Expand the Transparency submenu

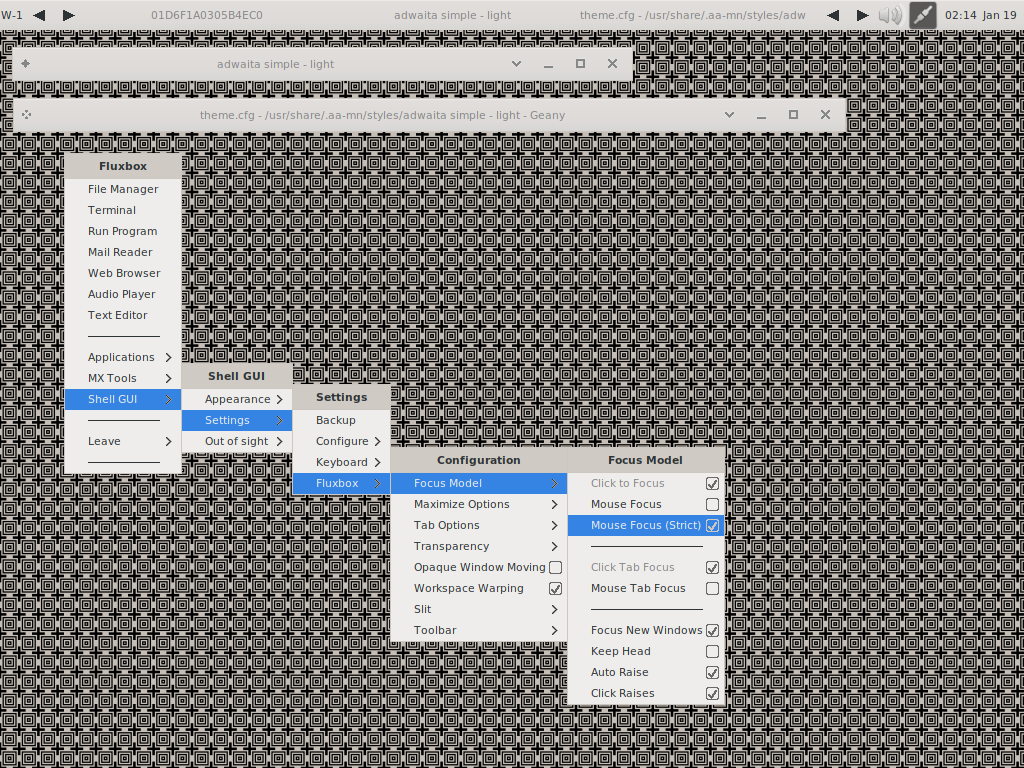(479, 546)
